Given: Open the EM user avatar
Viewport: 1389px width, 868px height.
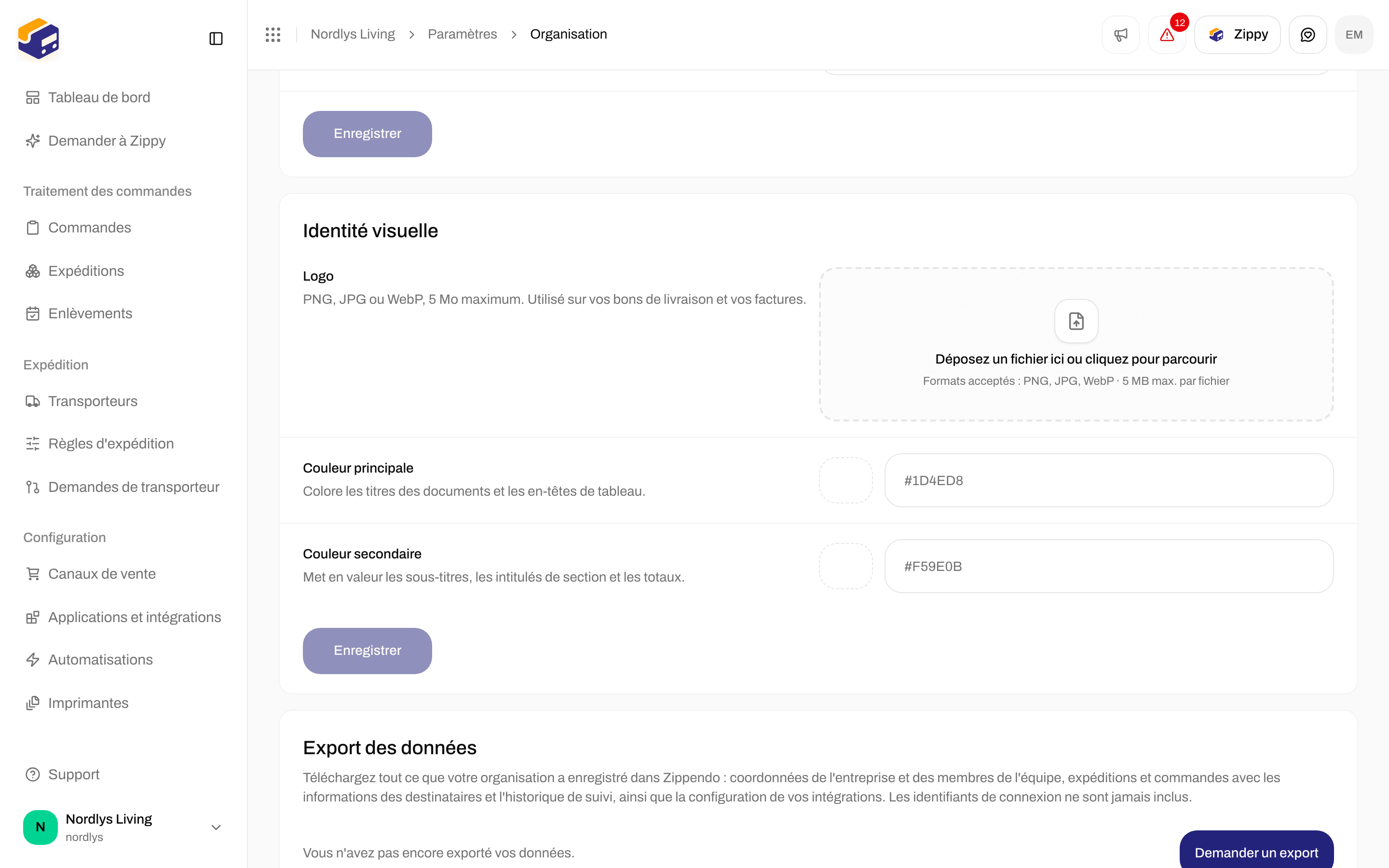Looking at the screenshot, I should tap(1354, 34).
